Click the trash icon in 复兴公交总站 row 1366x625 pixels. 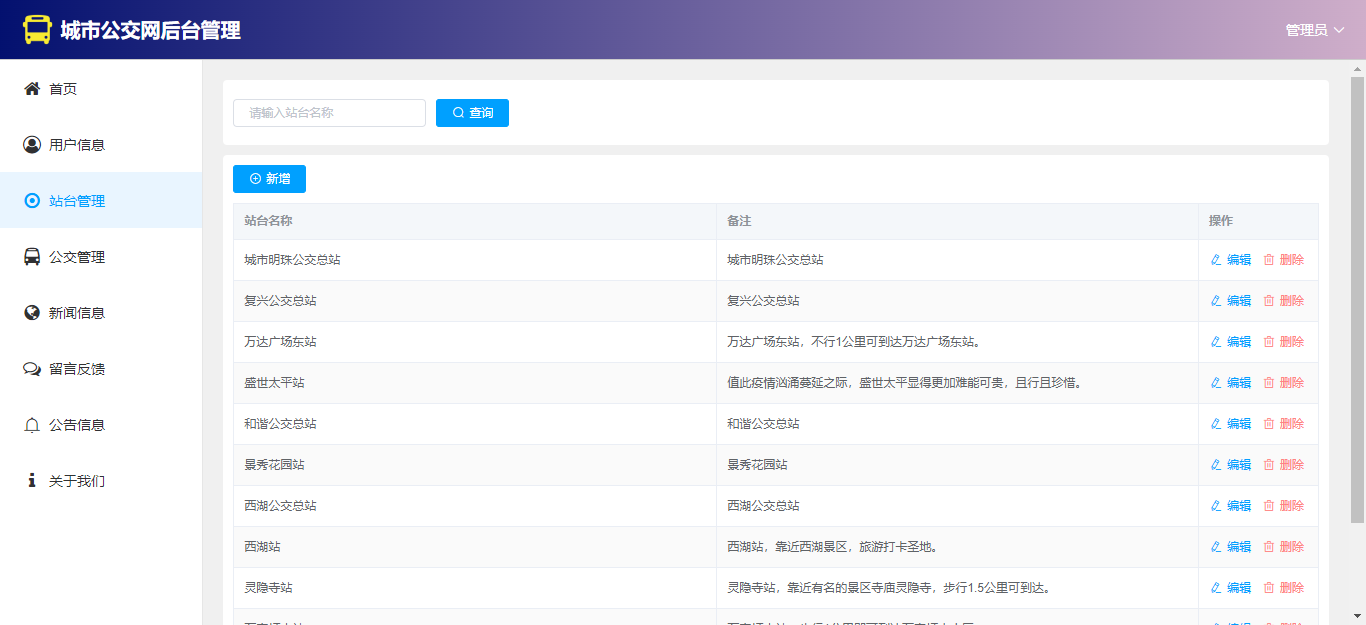[1269, 301]
